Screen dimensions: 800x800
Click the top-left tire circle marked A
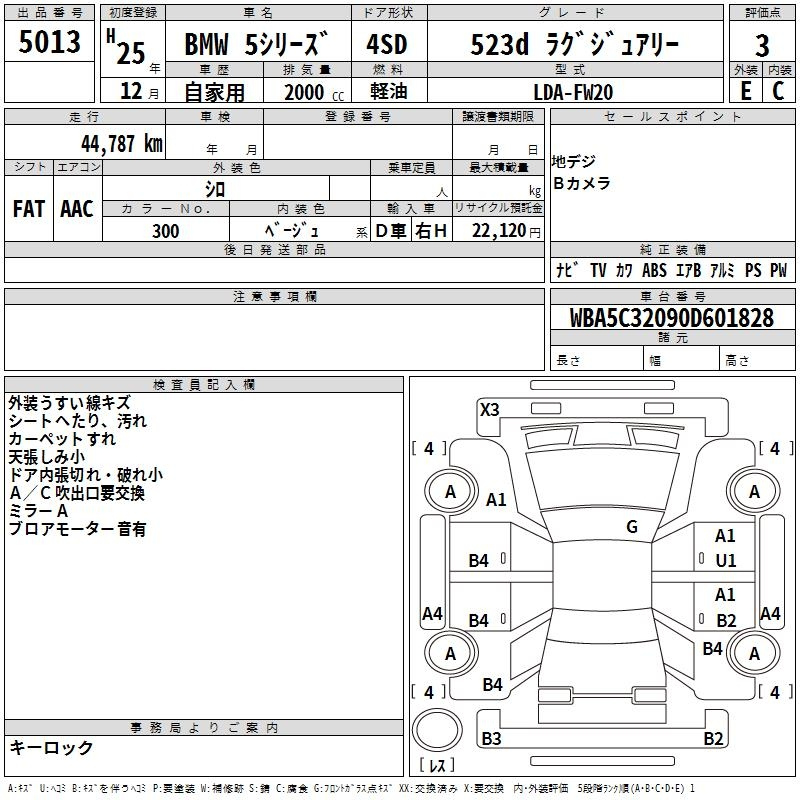coord(450,491)
